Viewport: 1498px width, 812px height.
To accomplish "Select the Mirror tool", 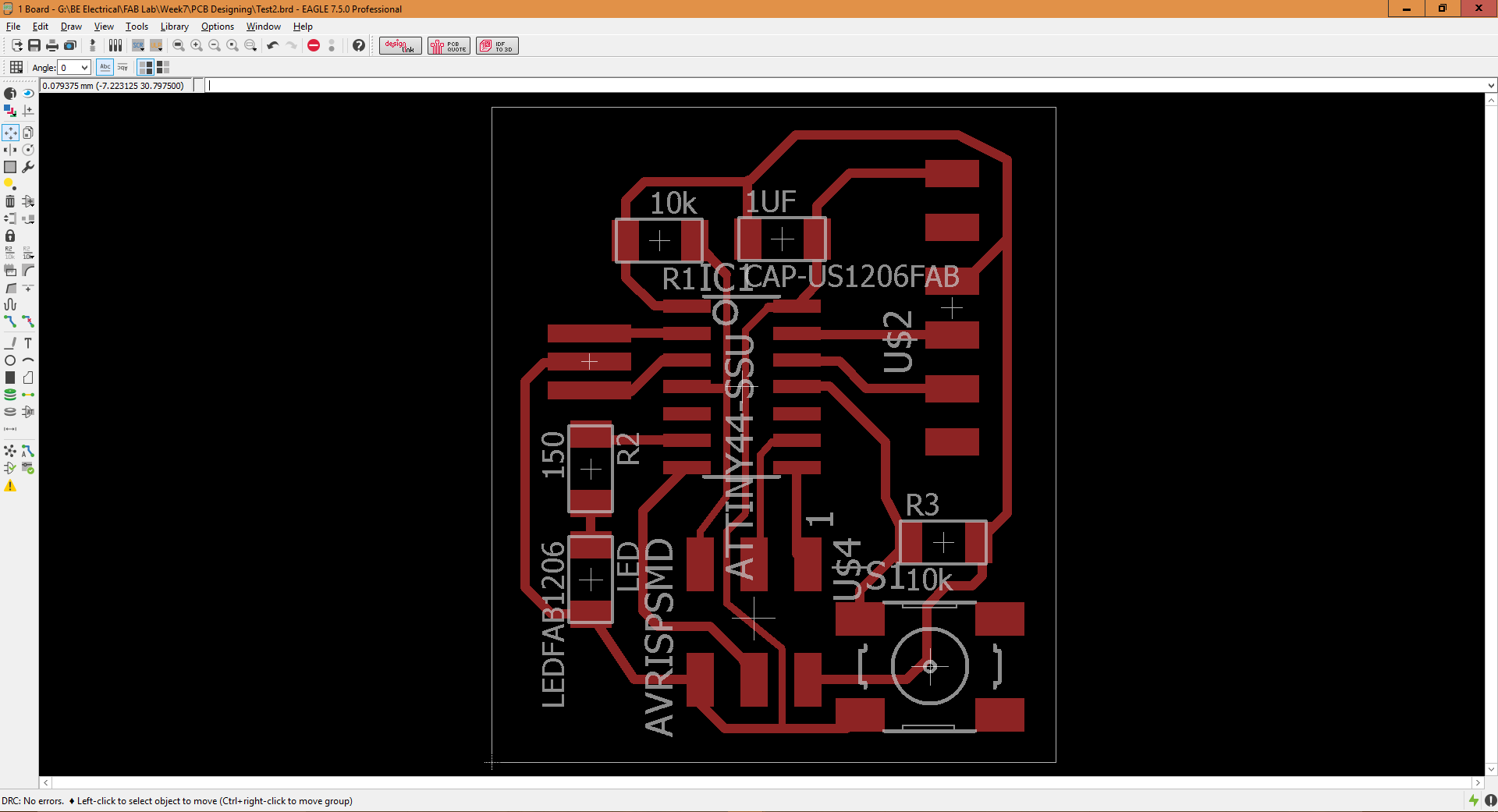I will point(10,150).
